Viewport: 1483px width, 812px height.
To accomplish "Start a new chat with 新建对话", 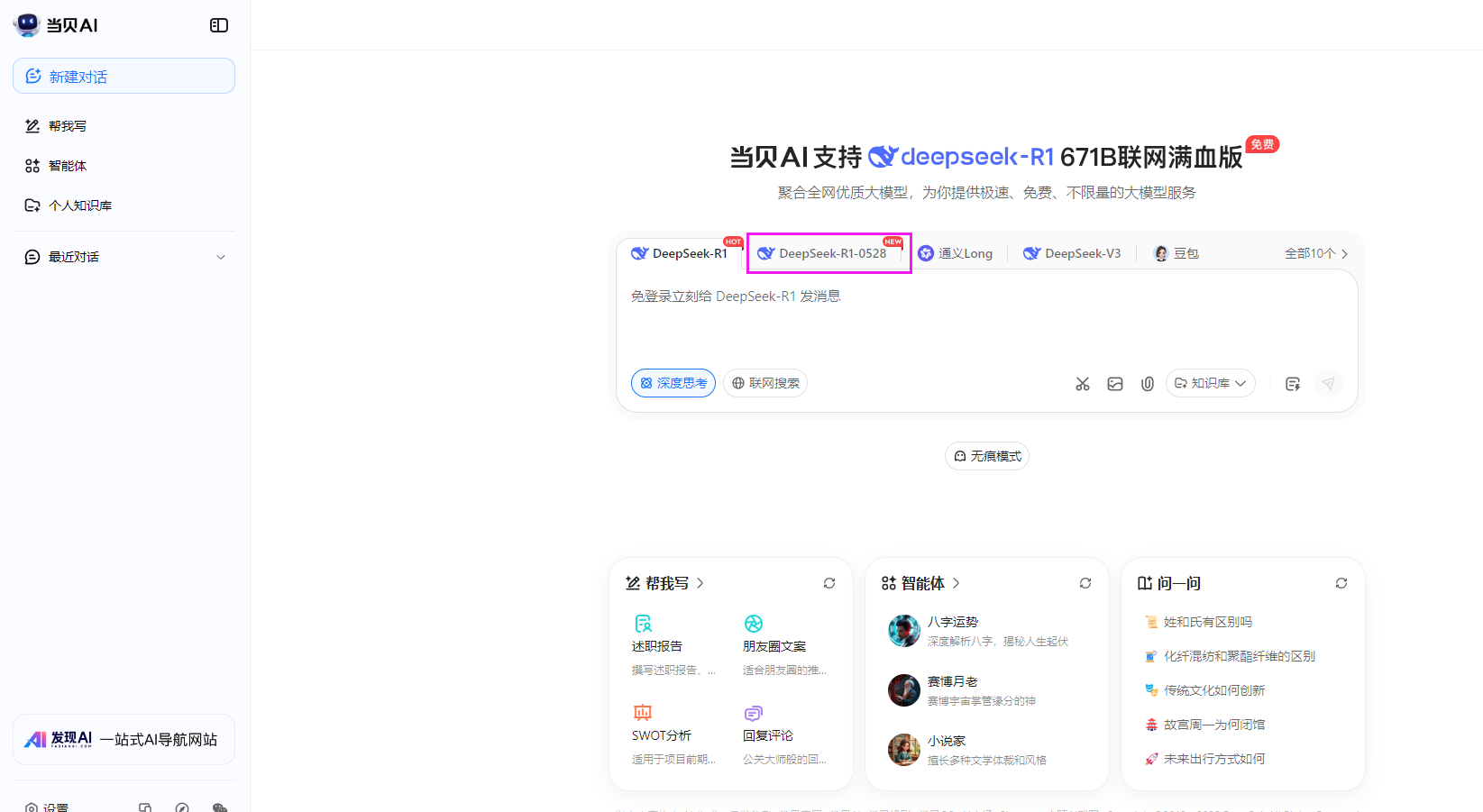I will point(124,76).
